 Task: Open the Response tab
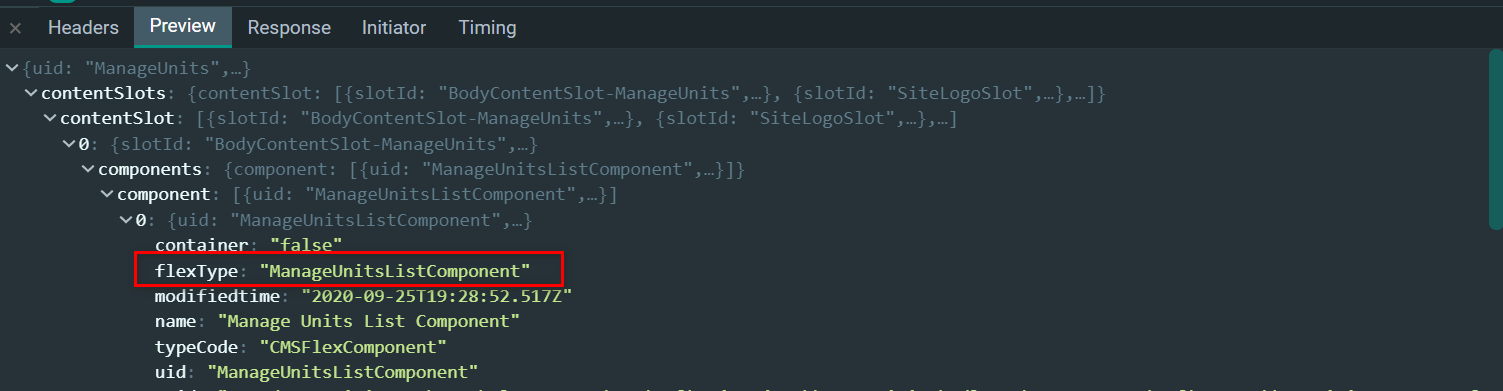tap(289, 28)
